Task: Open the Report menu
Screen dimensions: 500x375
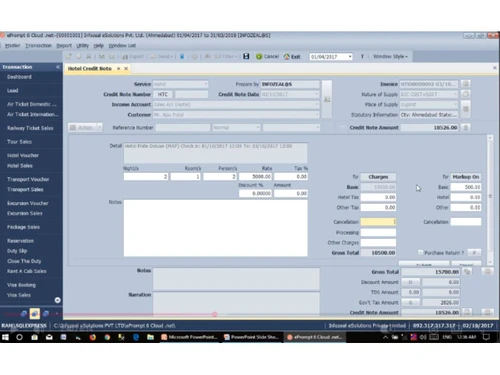Action: 64,45
